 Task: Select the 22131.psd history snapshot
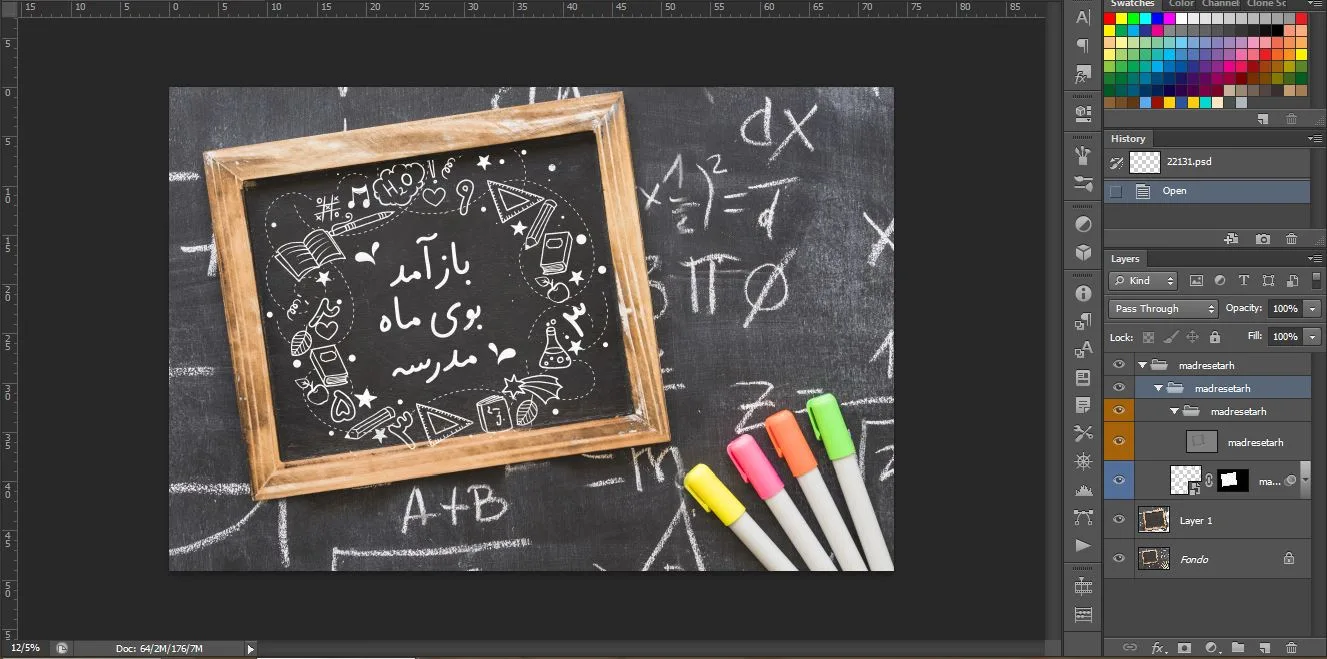(1207, 162)
